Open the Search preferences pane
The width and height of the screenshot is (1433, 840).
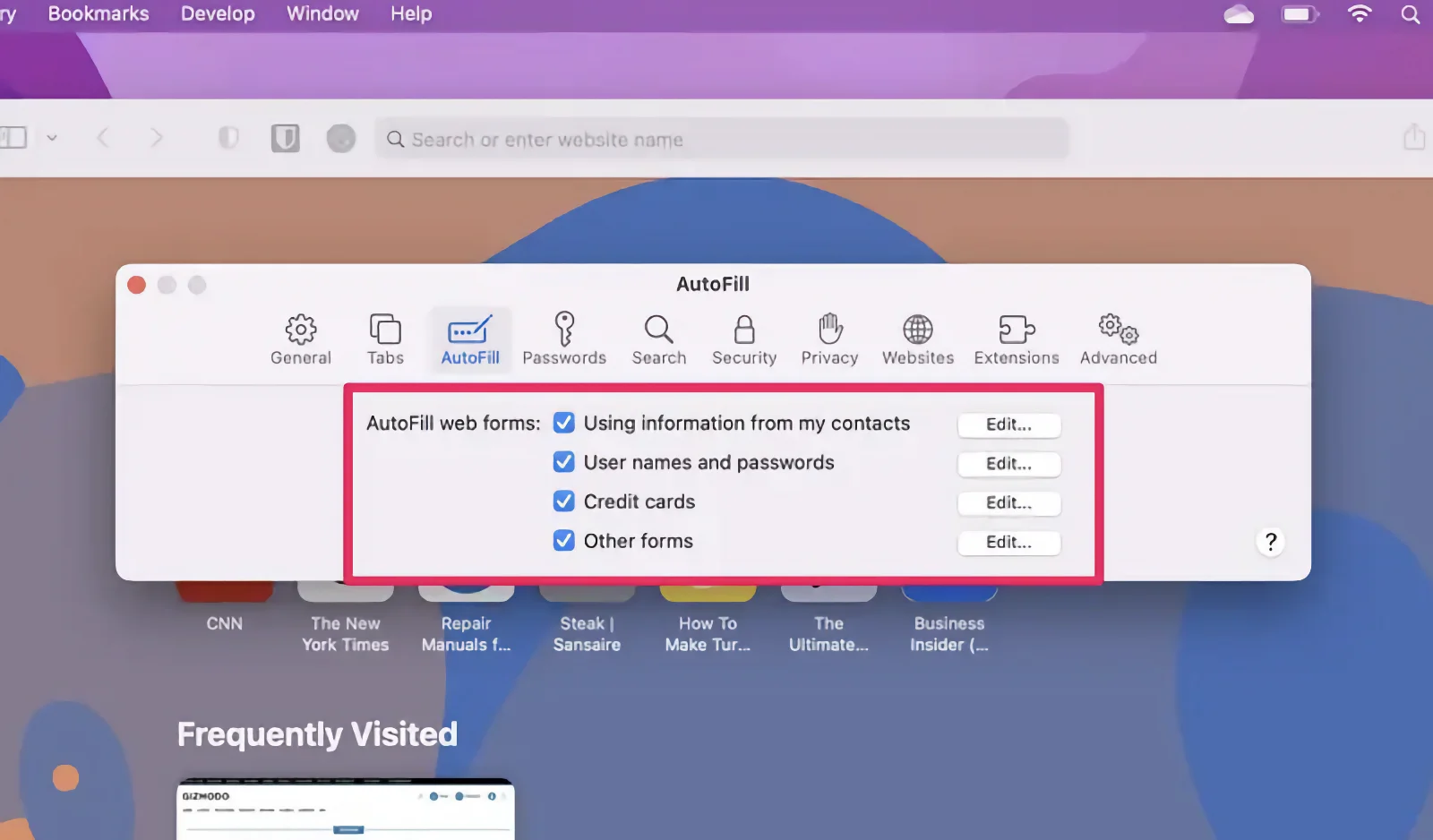659,340
